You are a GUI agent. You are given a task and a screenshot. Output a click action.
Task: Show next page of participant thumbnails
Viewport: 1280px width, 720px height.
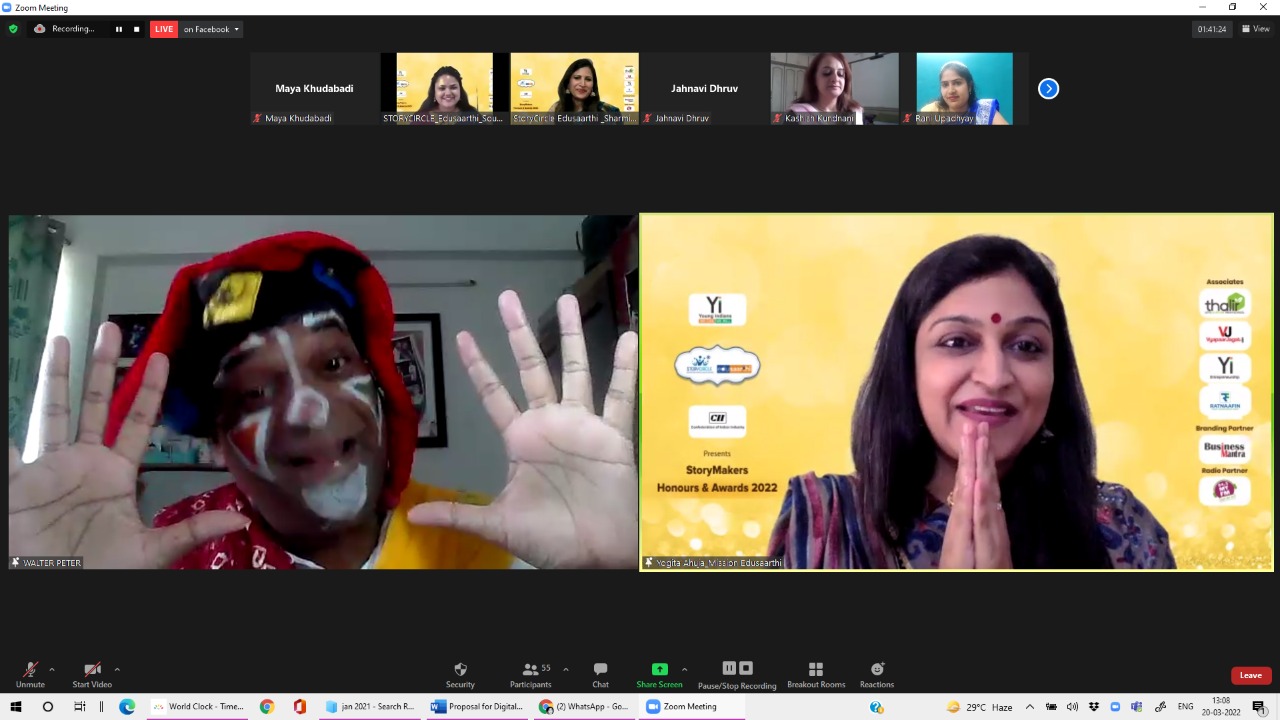click(1048, 89)
